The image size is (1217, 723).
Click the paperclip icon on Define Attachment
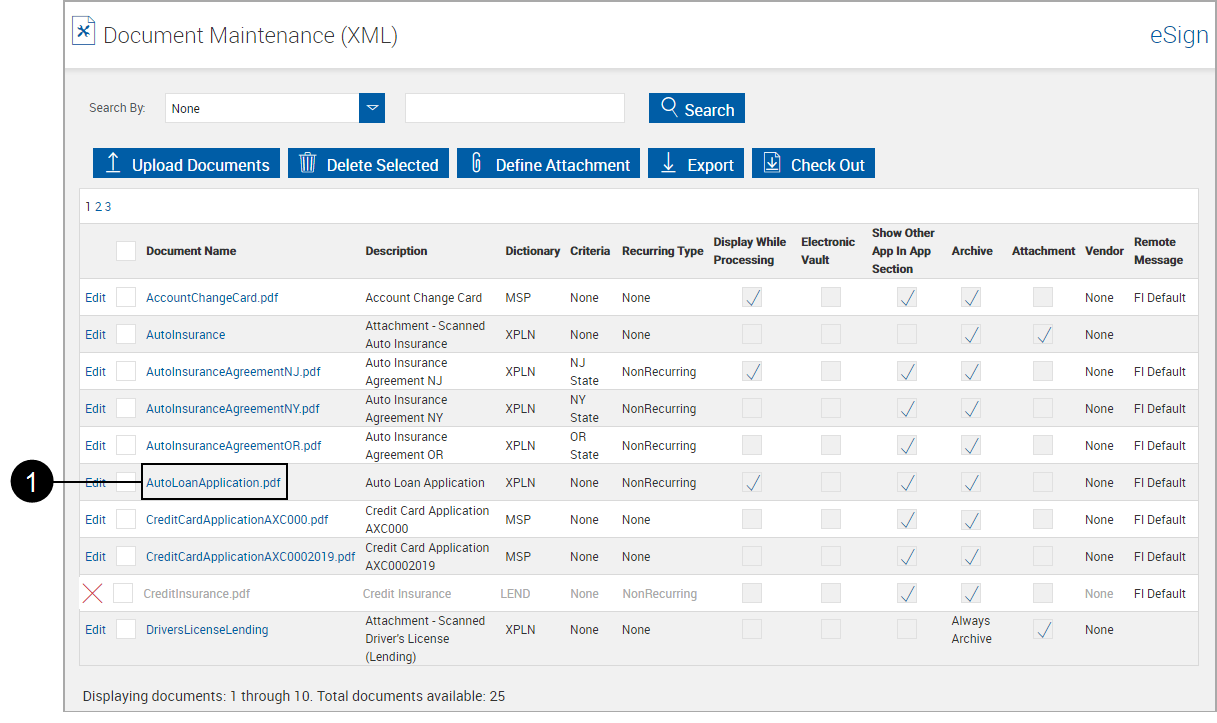pyautogui.click(x=475, y=163)
